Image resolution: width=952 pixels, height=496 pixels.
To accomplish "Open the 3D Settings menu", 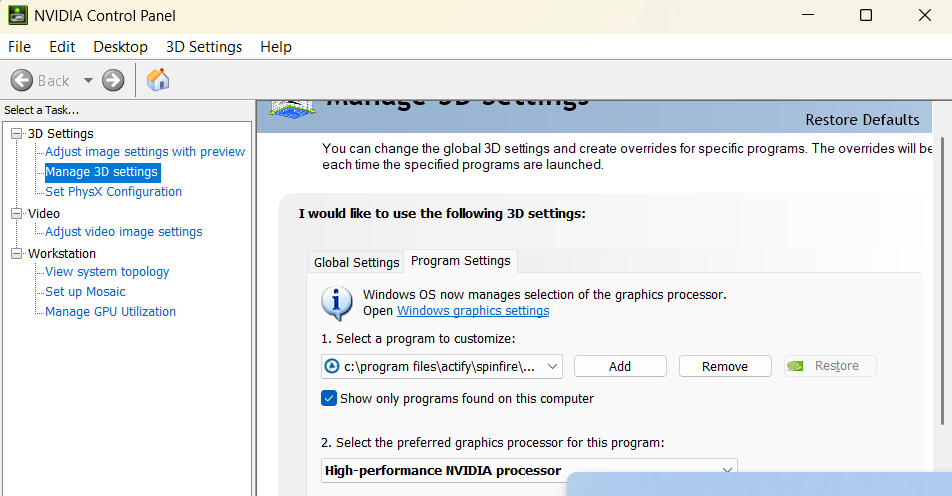I will point(204,47).
